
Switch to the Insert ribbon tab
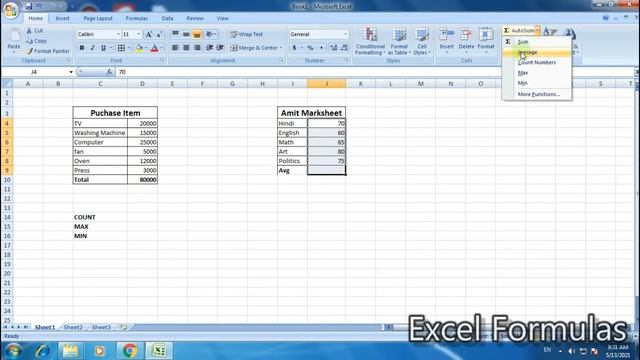coord(62,18)
